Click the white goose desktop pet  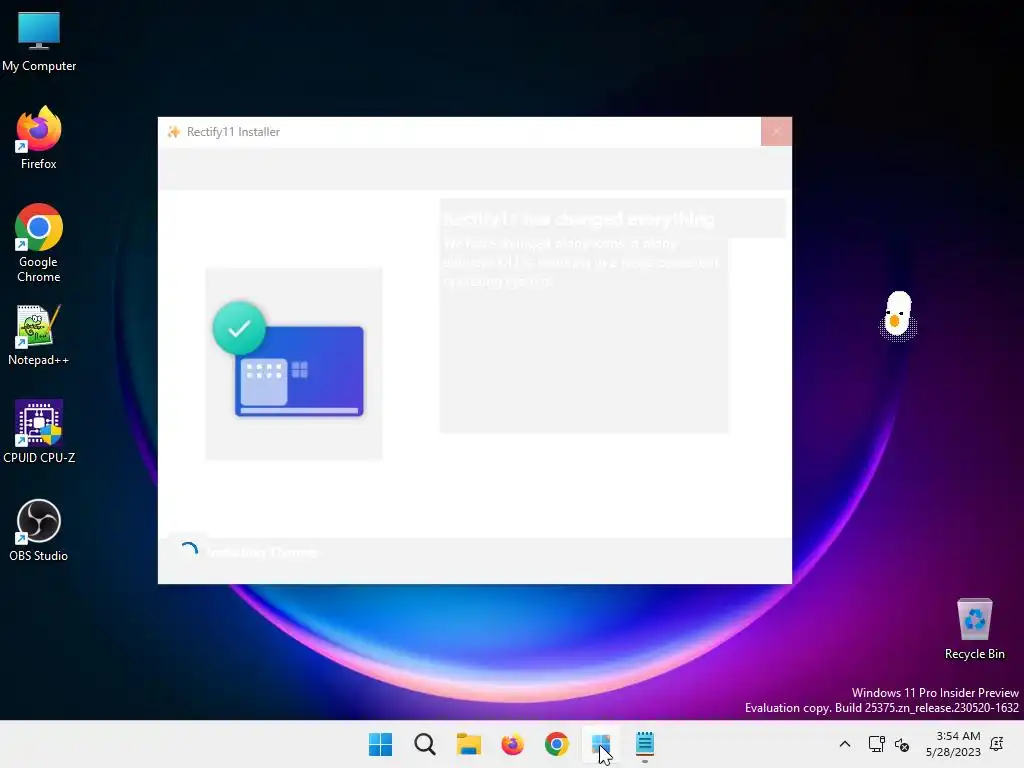[898, 316]
